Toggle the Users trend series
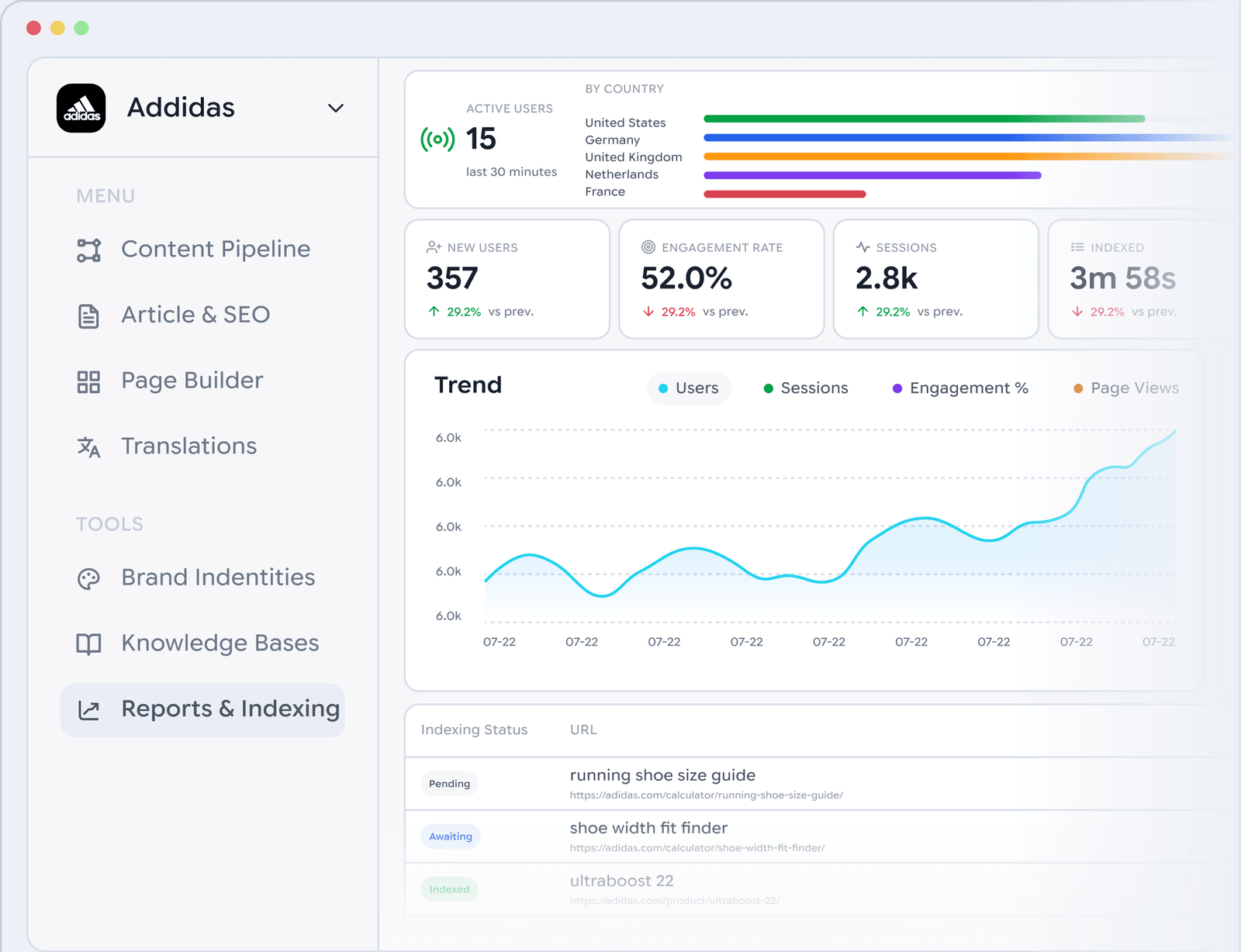 (689, 388)
